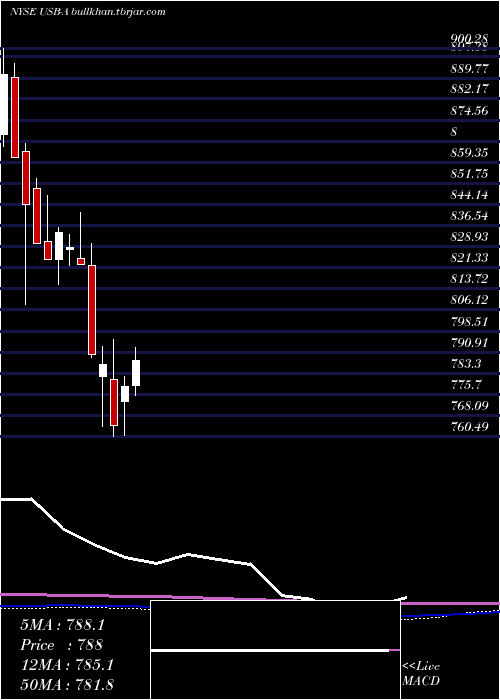
Task: Select the 874.56 price axis label
Action: (469, 111)
